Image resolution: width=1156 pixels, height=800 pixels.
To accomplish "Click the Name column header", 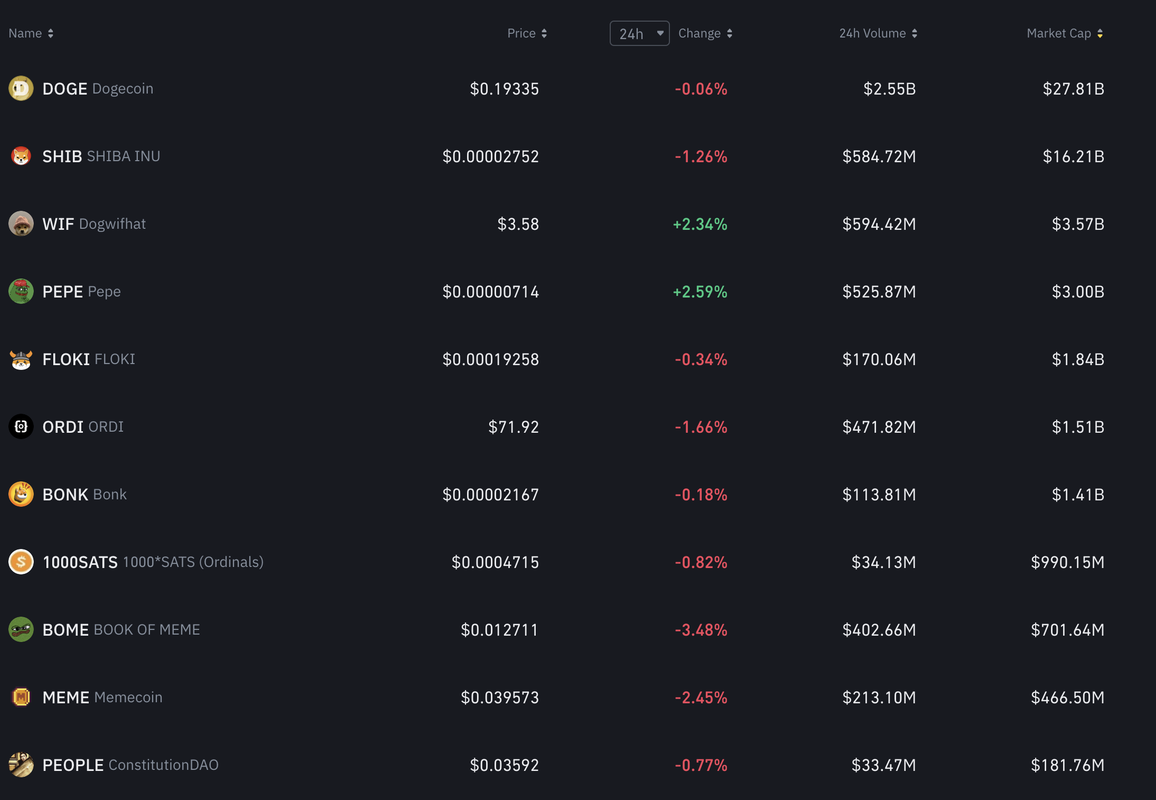I will 25,33.
